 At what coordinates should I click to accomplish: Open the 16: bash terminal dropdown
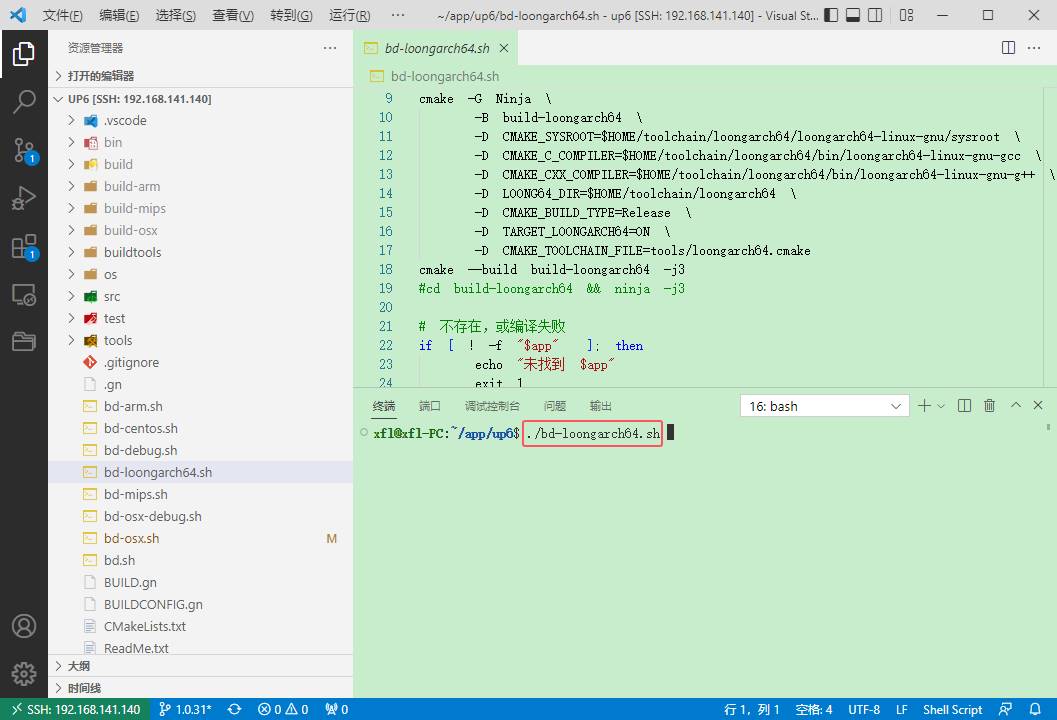(x=824, y=406)
